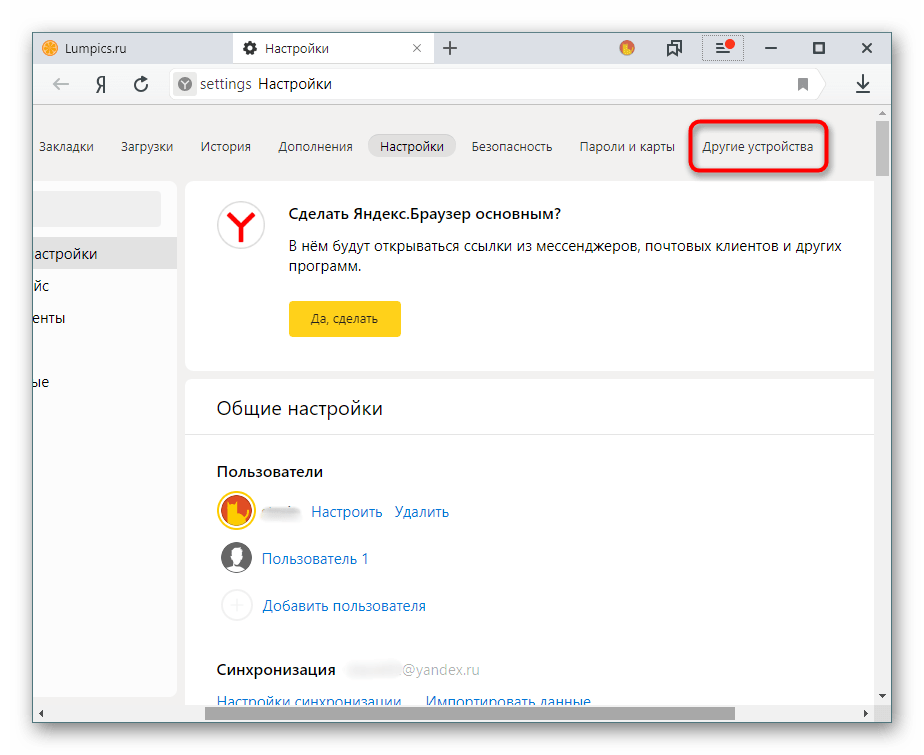924x755 pixels.
Task: Maximize the browser window
Action: pyautogui.click(x=819, y=48)
